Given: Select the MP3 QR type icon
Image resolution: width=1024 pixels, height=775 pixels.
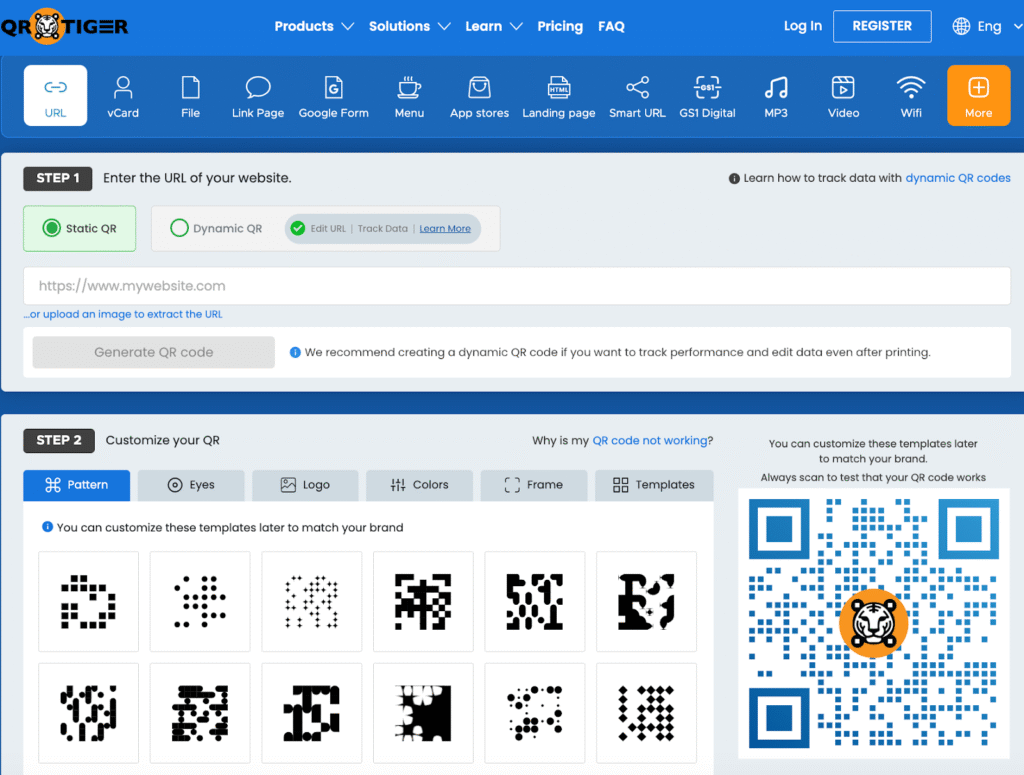Looking at the screenshot, I should [x=776, y=96].
